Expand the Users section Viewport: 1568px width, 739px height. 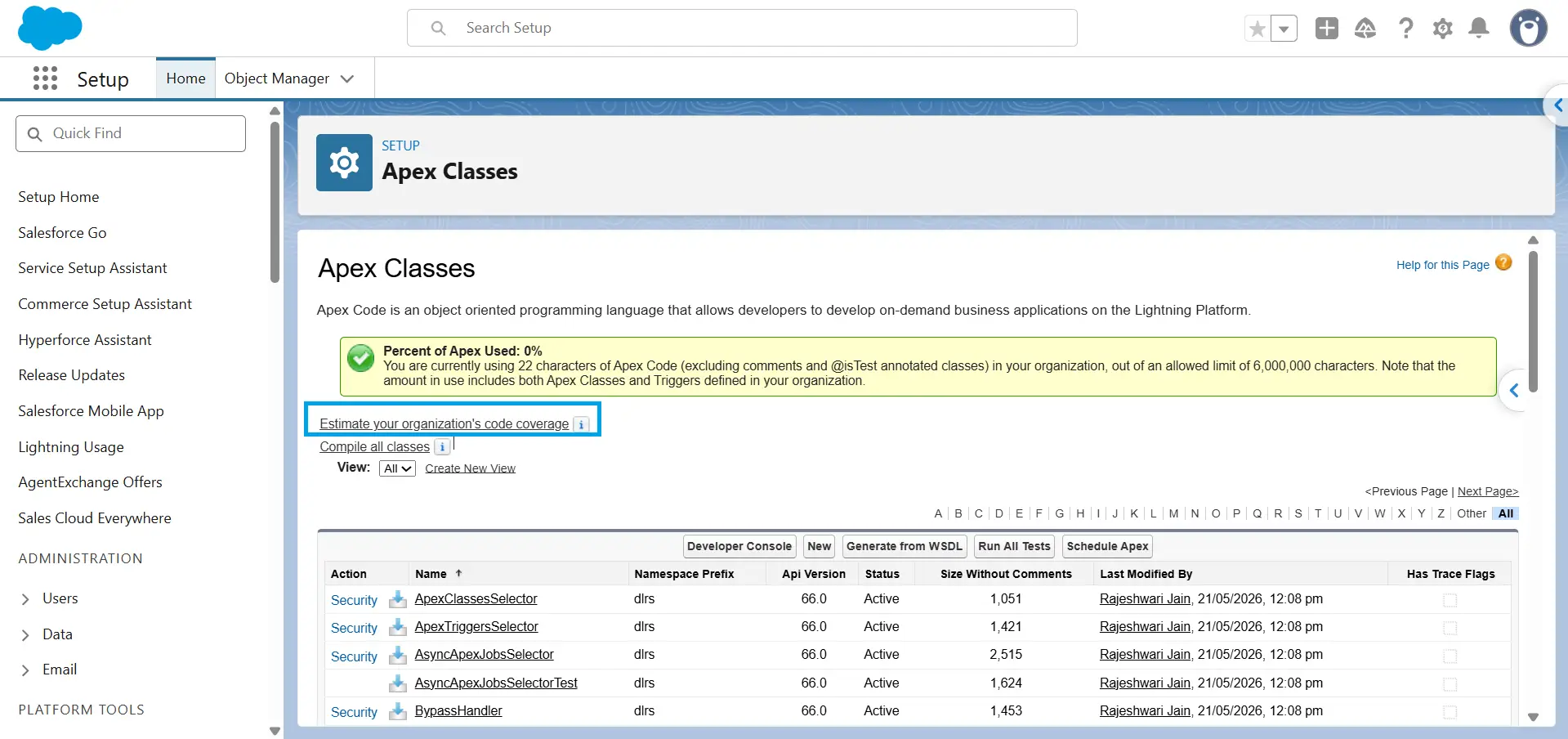click(x=25, y=599)
